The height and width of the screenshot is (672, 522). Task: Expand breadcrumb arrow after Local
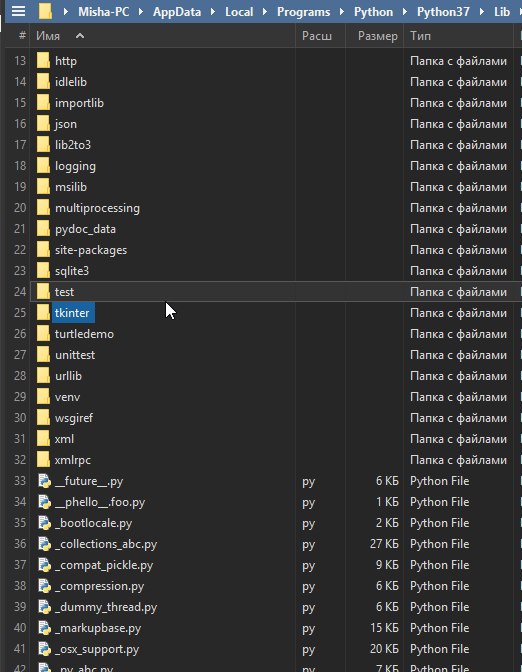point(265,12)
